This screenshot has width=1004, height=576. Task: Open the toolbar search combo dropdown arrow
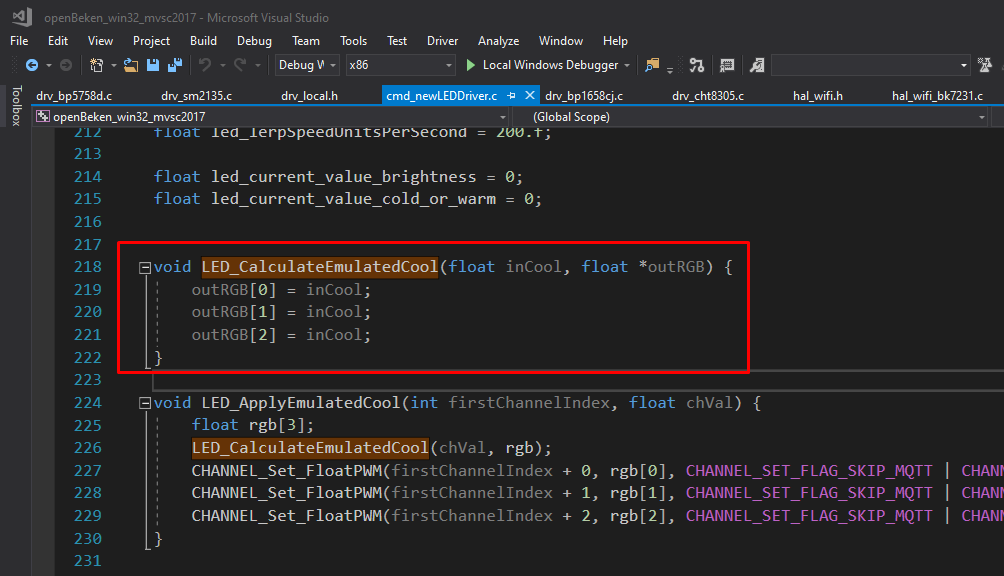[963, 65]
